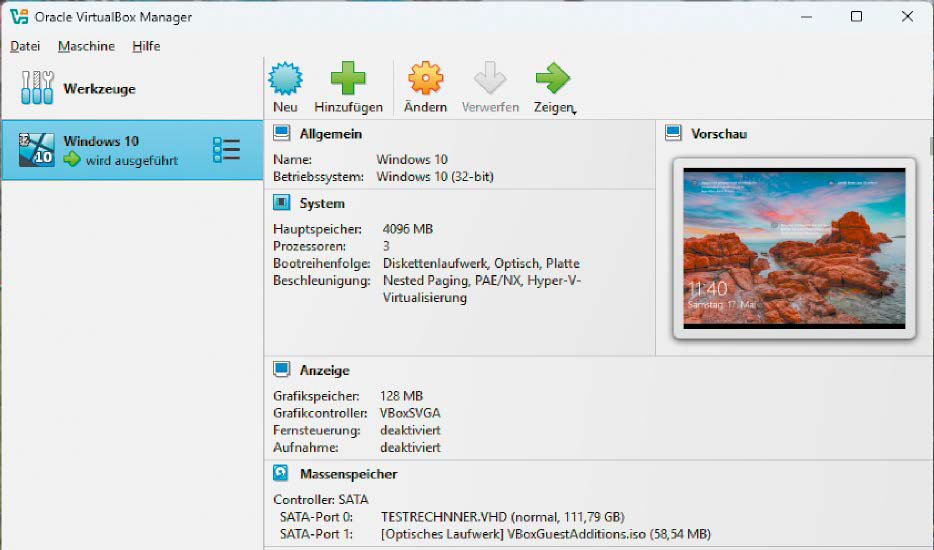This screenshot has height=550, width=934.
Task: Open the System settings heading
Action: click(322, 204)
